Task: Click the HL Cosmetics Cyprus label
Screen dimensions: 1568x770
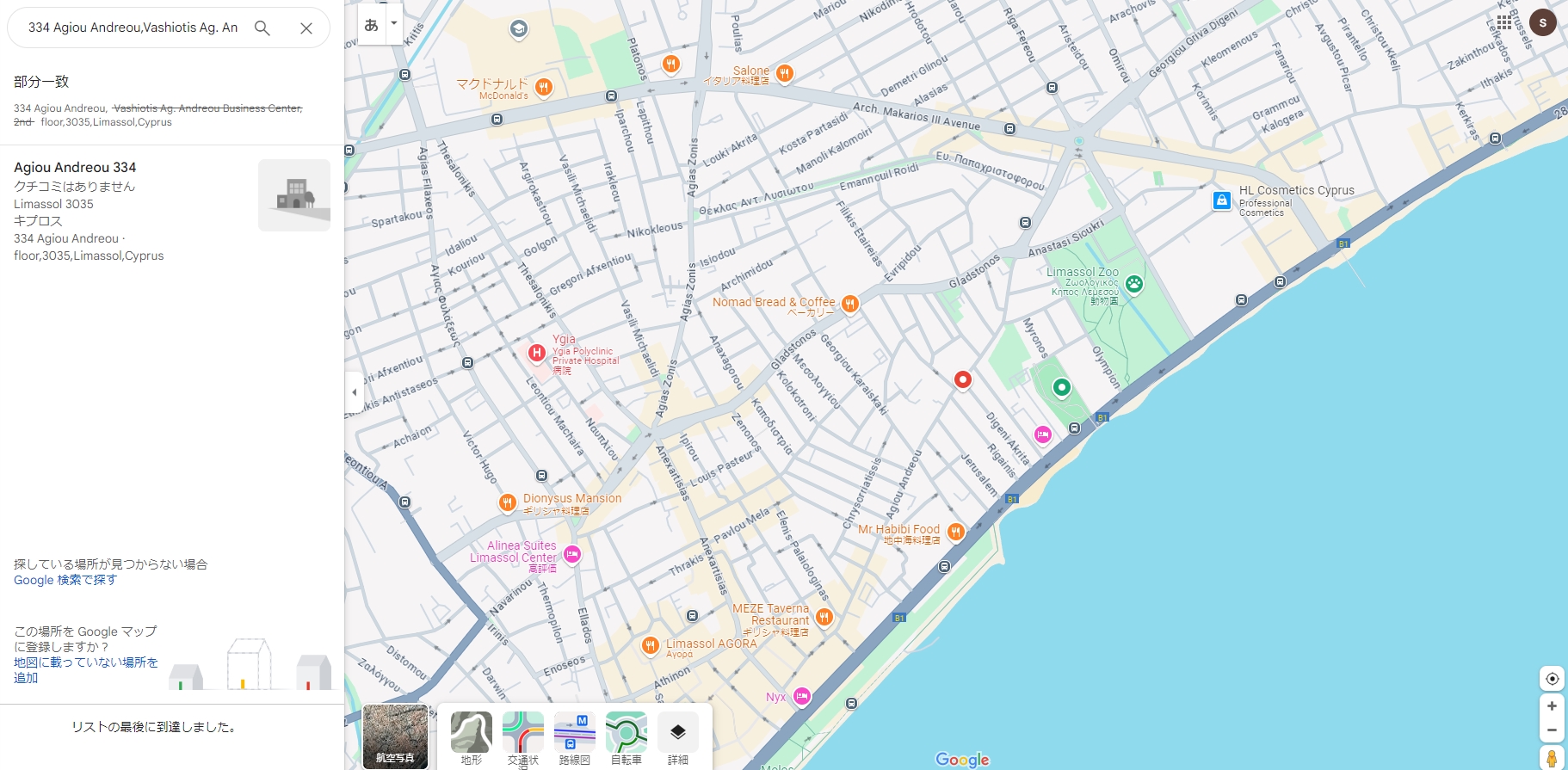Action: pos(1296,191)
